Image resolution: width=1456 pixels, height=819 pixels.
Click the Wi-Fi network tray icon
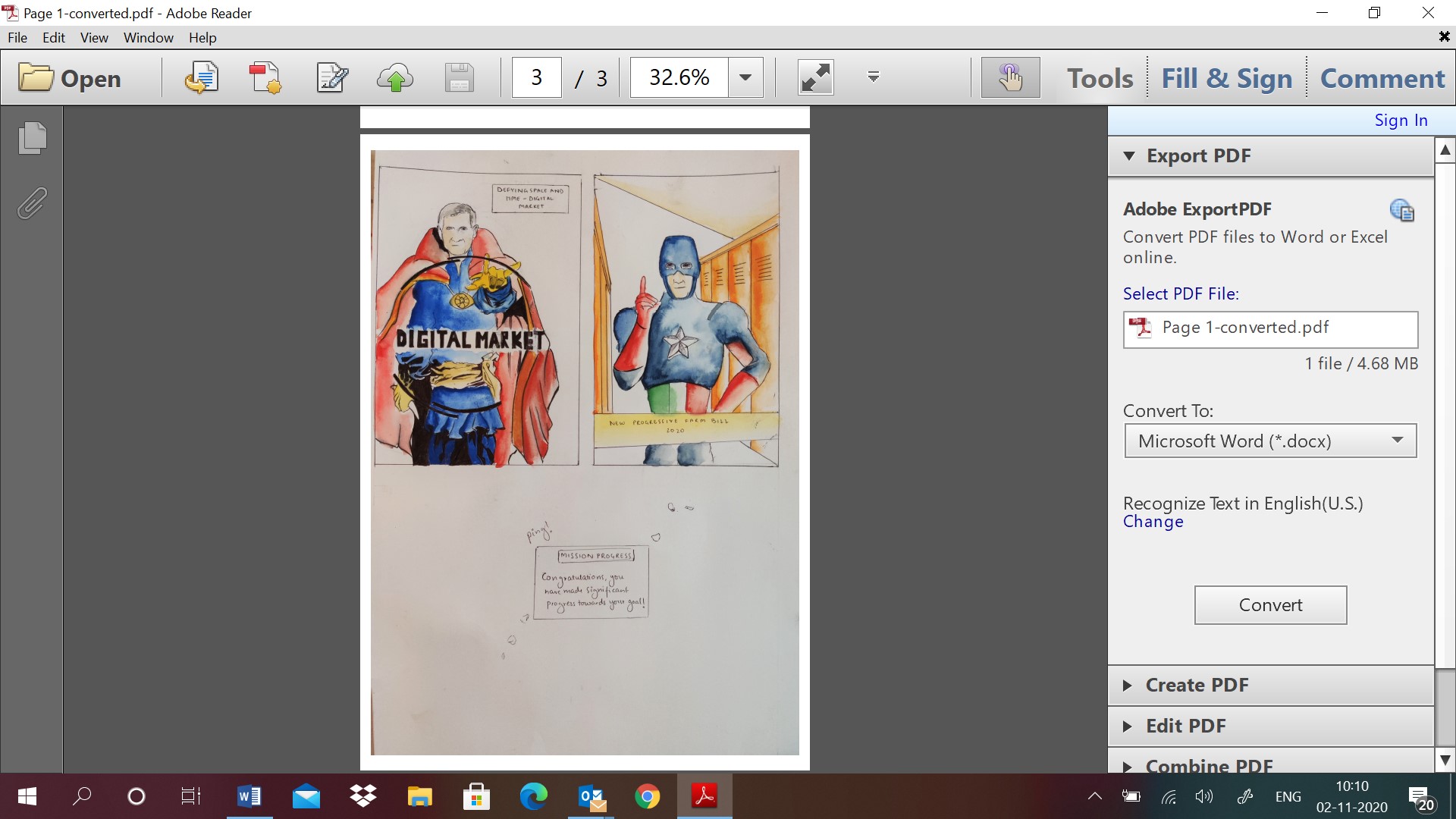[x=1169, y=796]
